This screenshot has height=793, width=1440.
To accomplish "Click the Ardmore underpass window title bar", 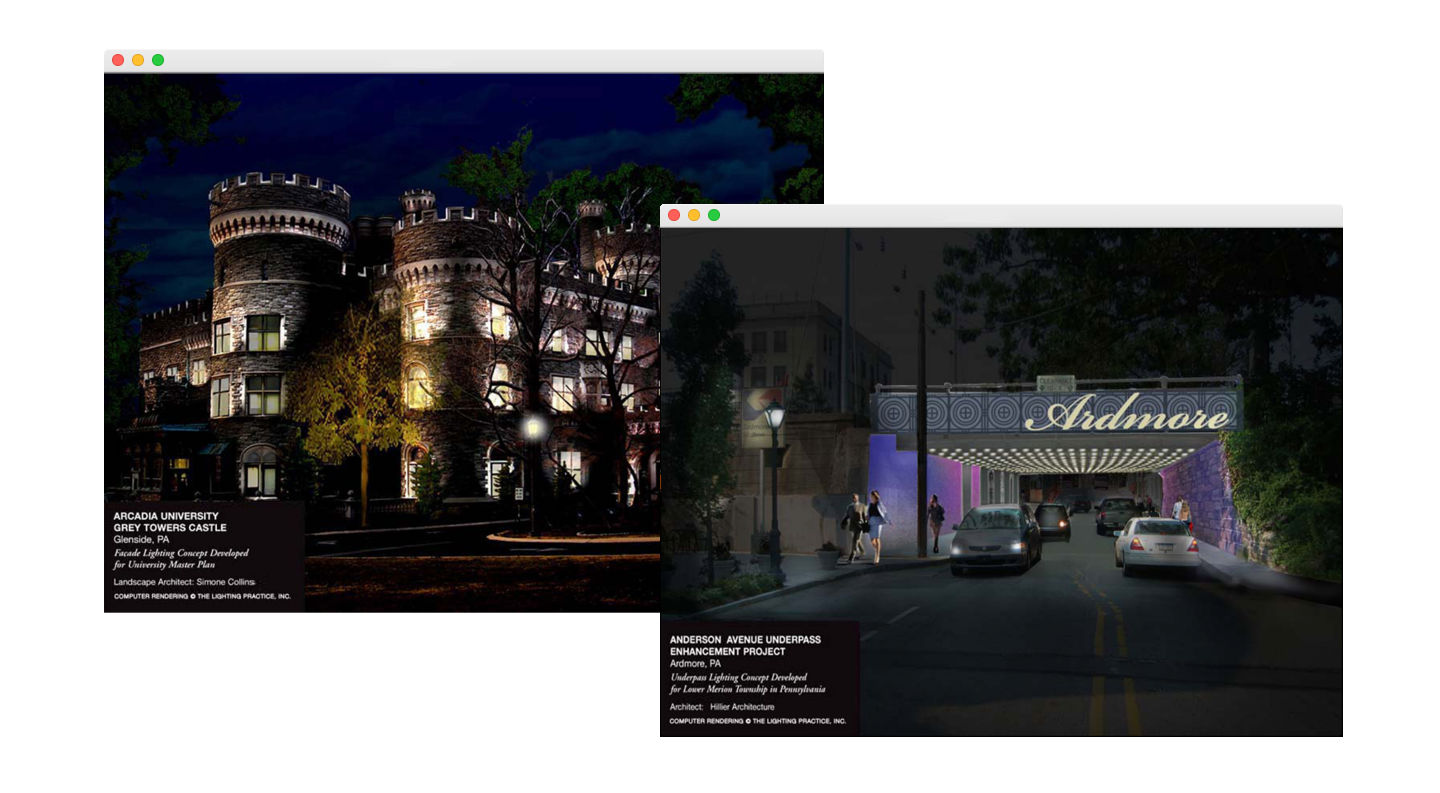I will (1000, 216).
